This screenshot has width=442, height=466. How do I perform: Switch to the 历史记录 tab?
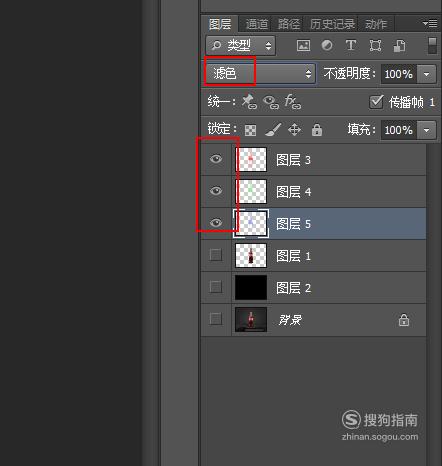pyautogui.click(x=332, y=24)
